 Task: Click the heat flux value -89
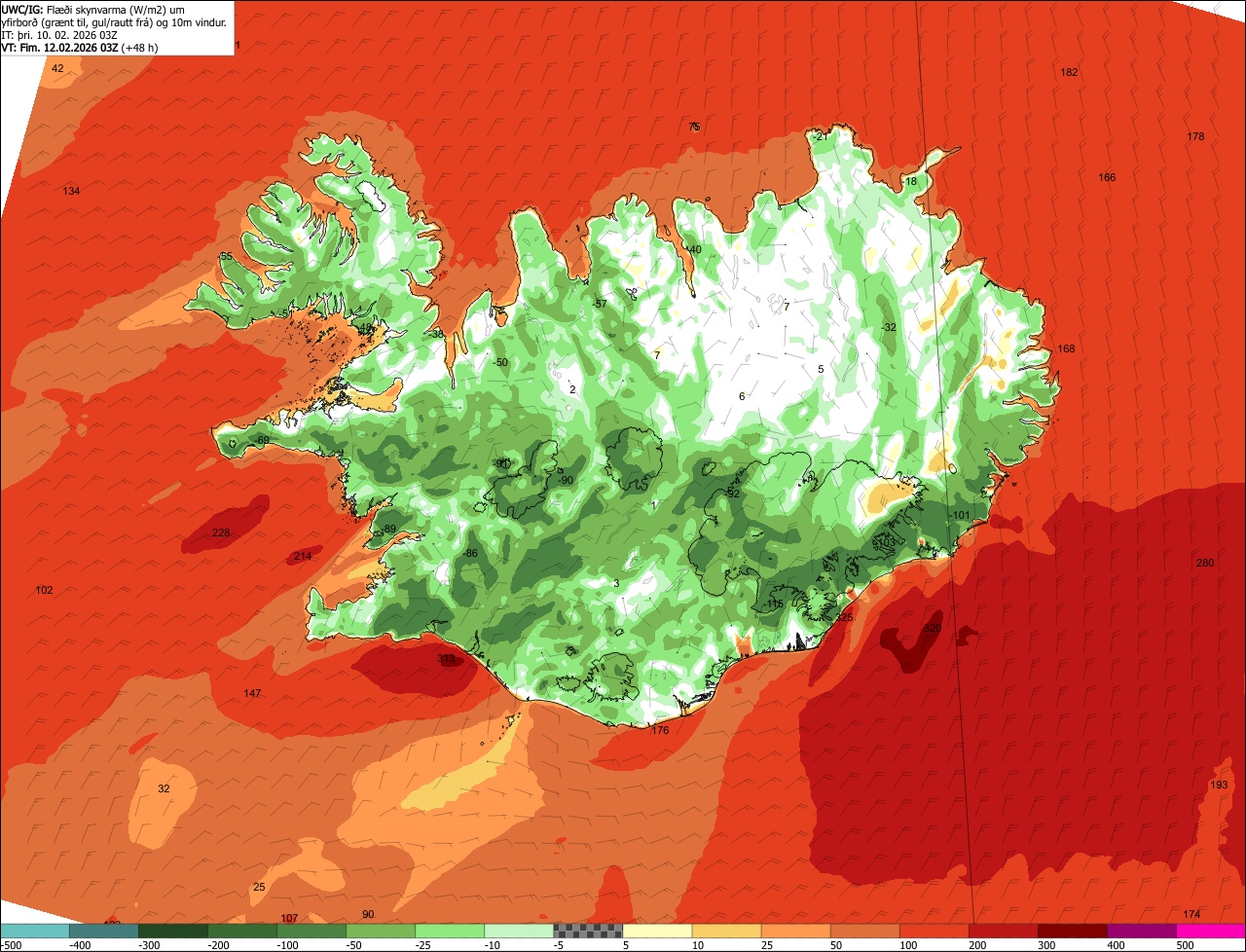388,529
